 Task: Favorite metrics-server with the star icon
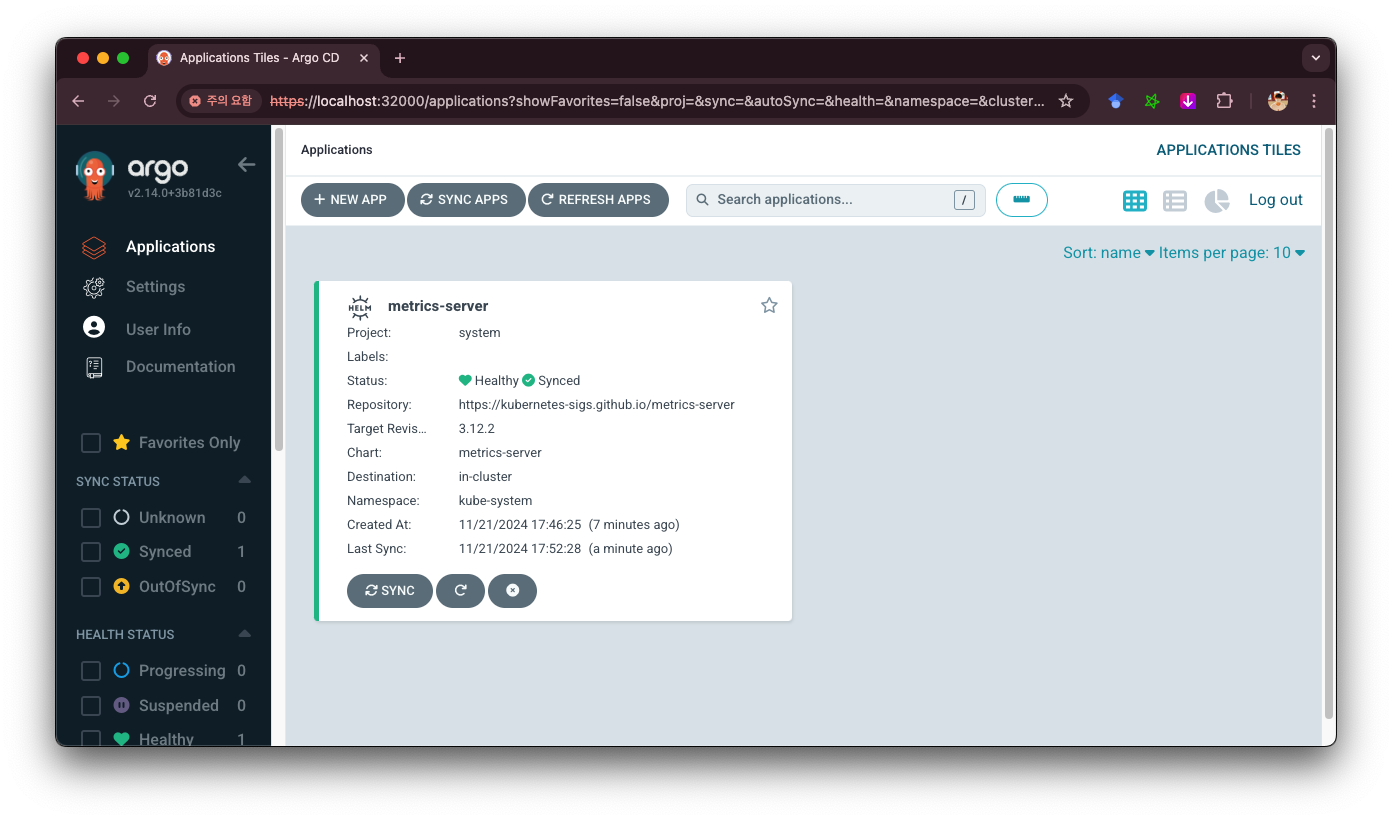[x=769, y=305]
